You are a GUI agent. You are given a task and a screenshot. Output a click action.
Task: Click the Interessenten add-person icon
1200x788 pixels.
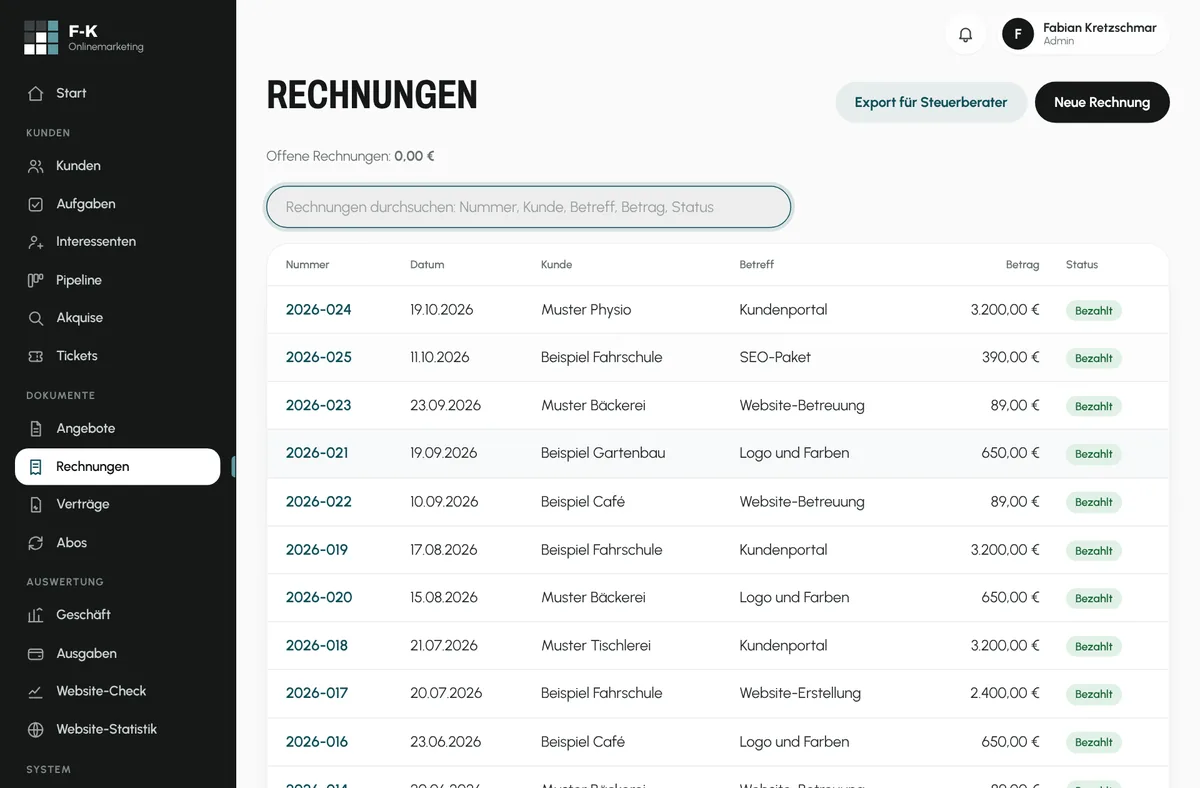coord(36,242)
